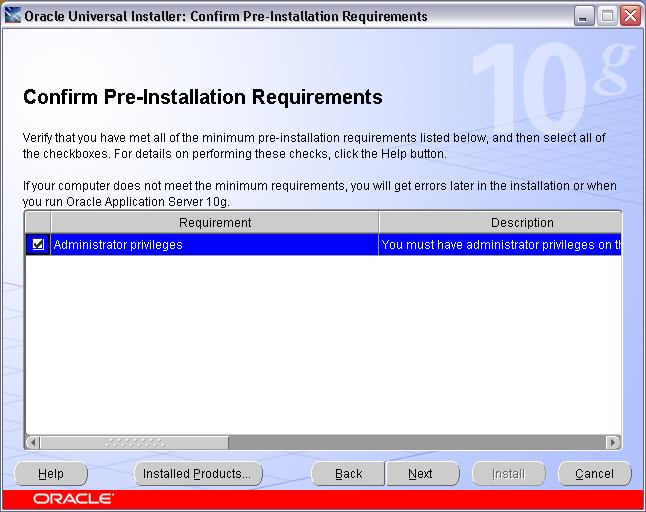
Task: Click the blank checkbox column header
Action: point(38,222)
